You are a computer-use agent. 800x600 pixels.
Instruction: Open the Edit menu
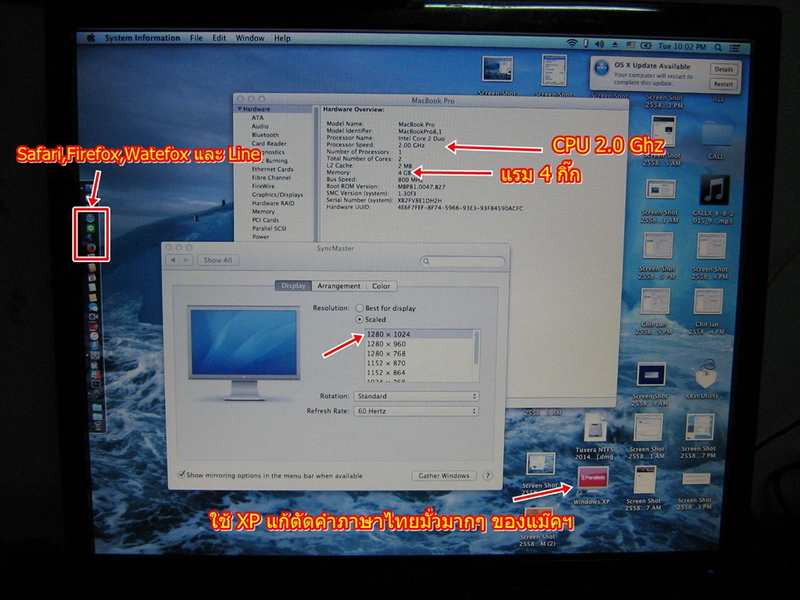[219, 38]
